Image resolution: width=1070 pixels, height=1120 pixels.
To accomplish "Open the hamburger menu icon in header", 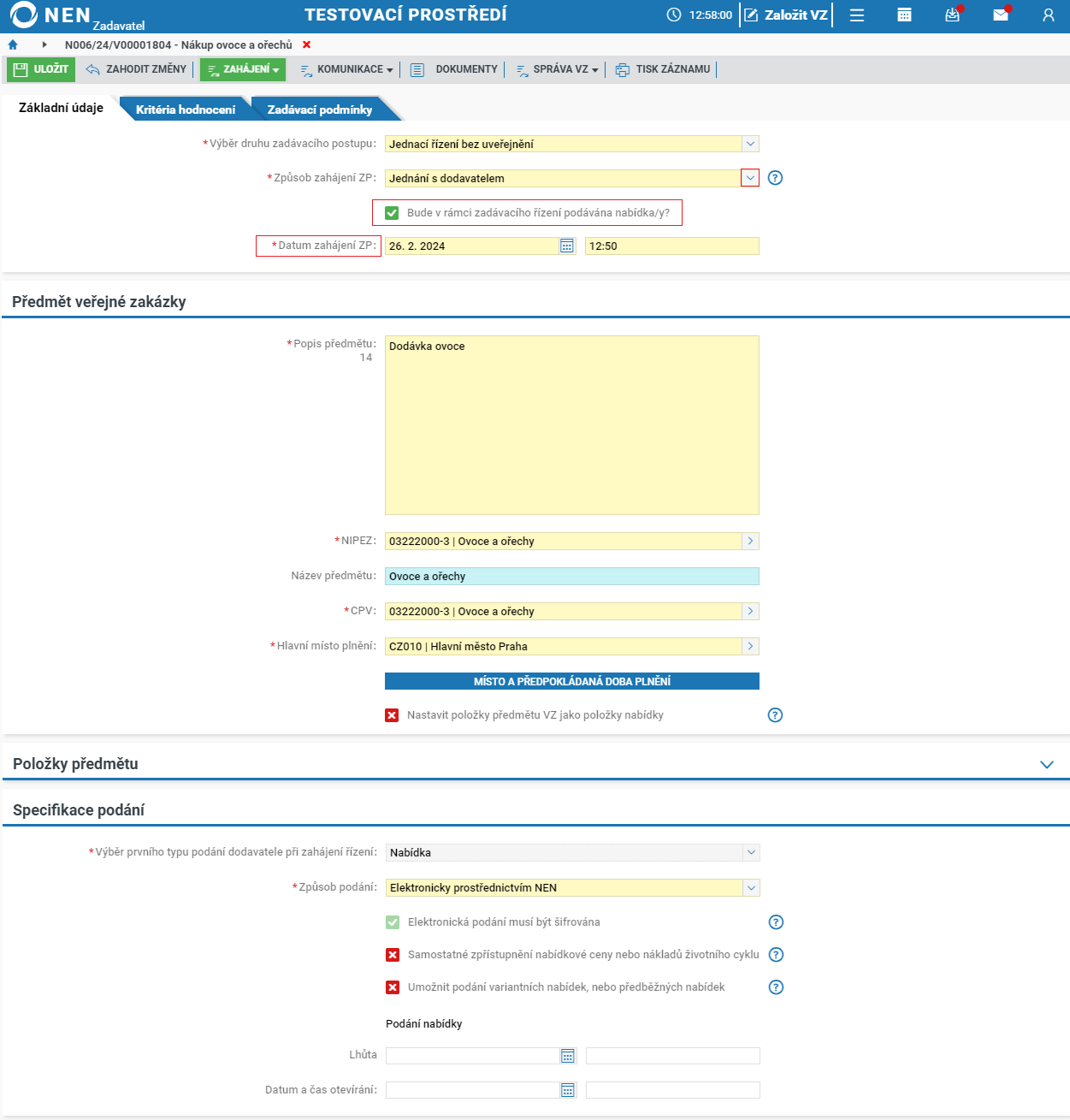I will point(857,15).
